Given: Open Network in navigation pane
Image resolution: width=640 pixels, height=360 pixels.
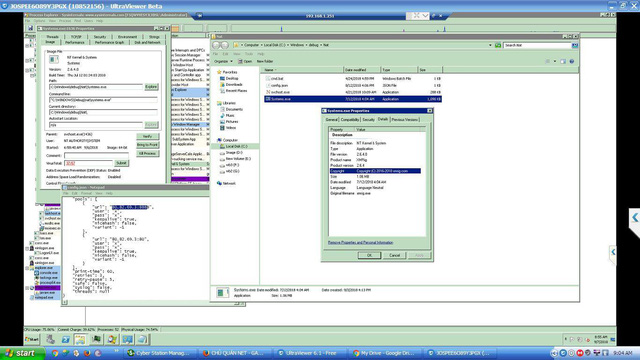Looking at the screenshot, I should click(x=229, y=183).
